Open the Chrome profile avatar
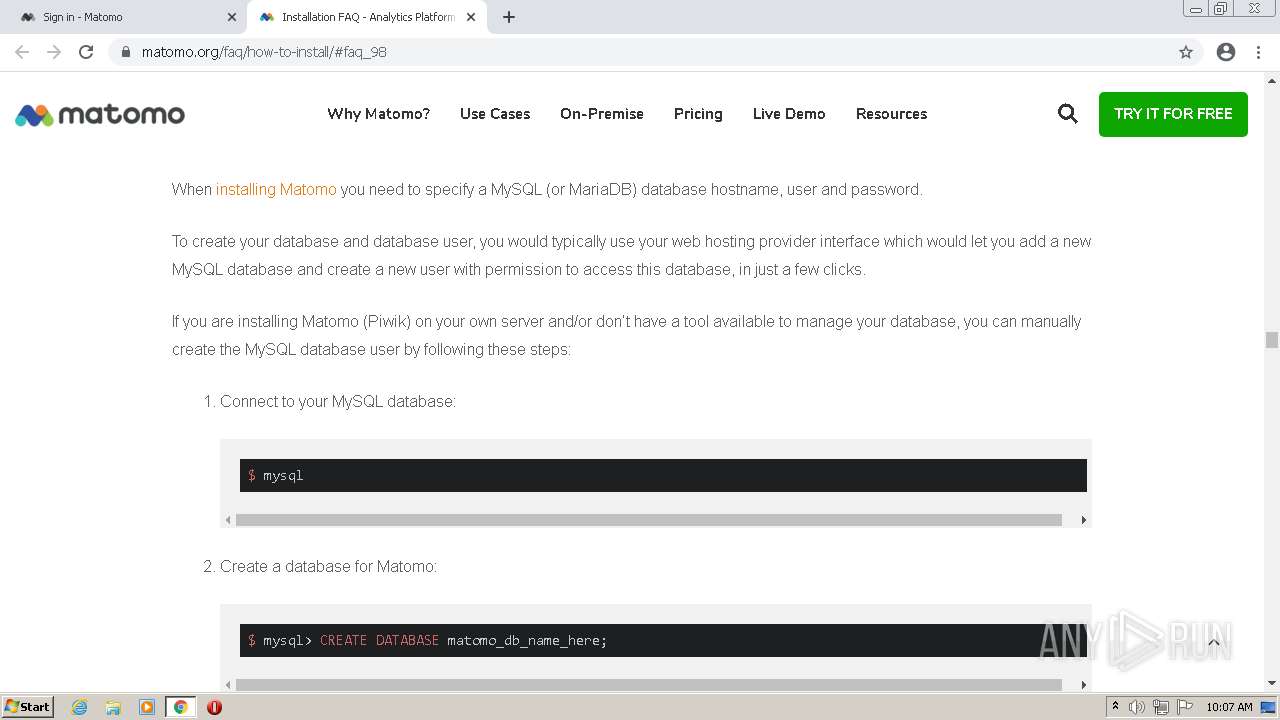The height and width of the screenshot is (720, 1280). [1226, 52]
